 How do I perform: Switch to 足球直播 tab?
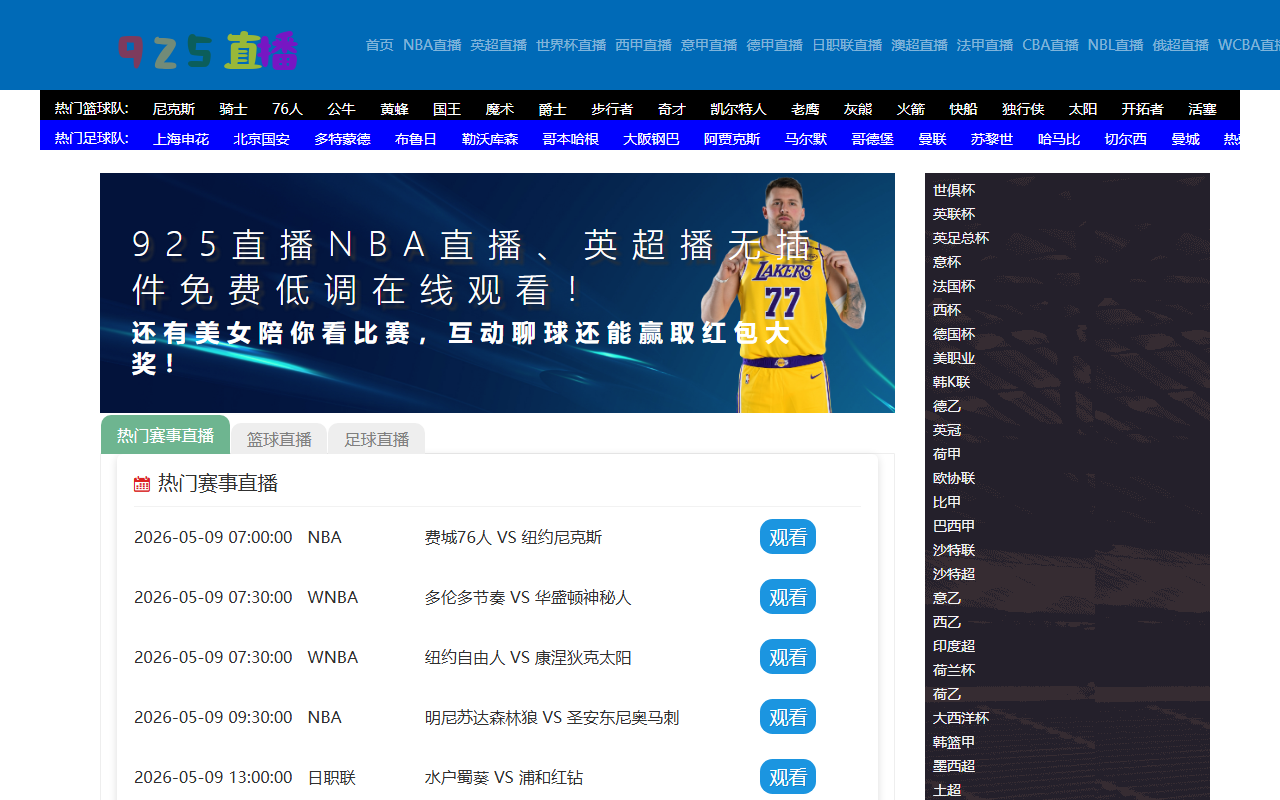(377, 439)
